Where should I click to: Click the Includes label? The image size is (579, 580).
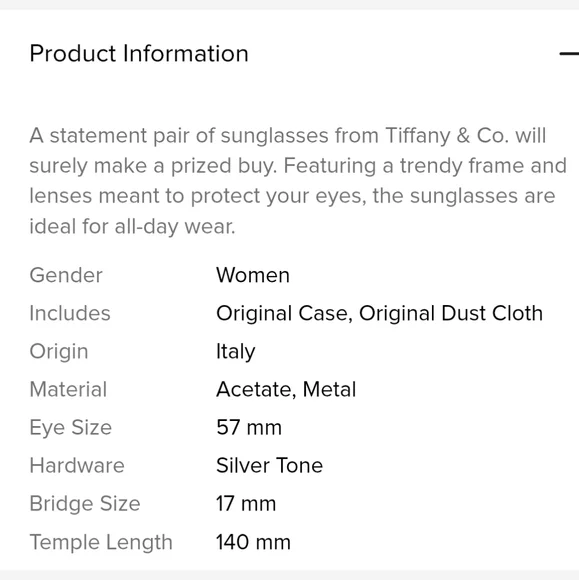point(70,313)
